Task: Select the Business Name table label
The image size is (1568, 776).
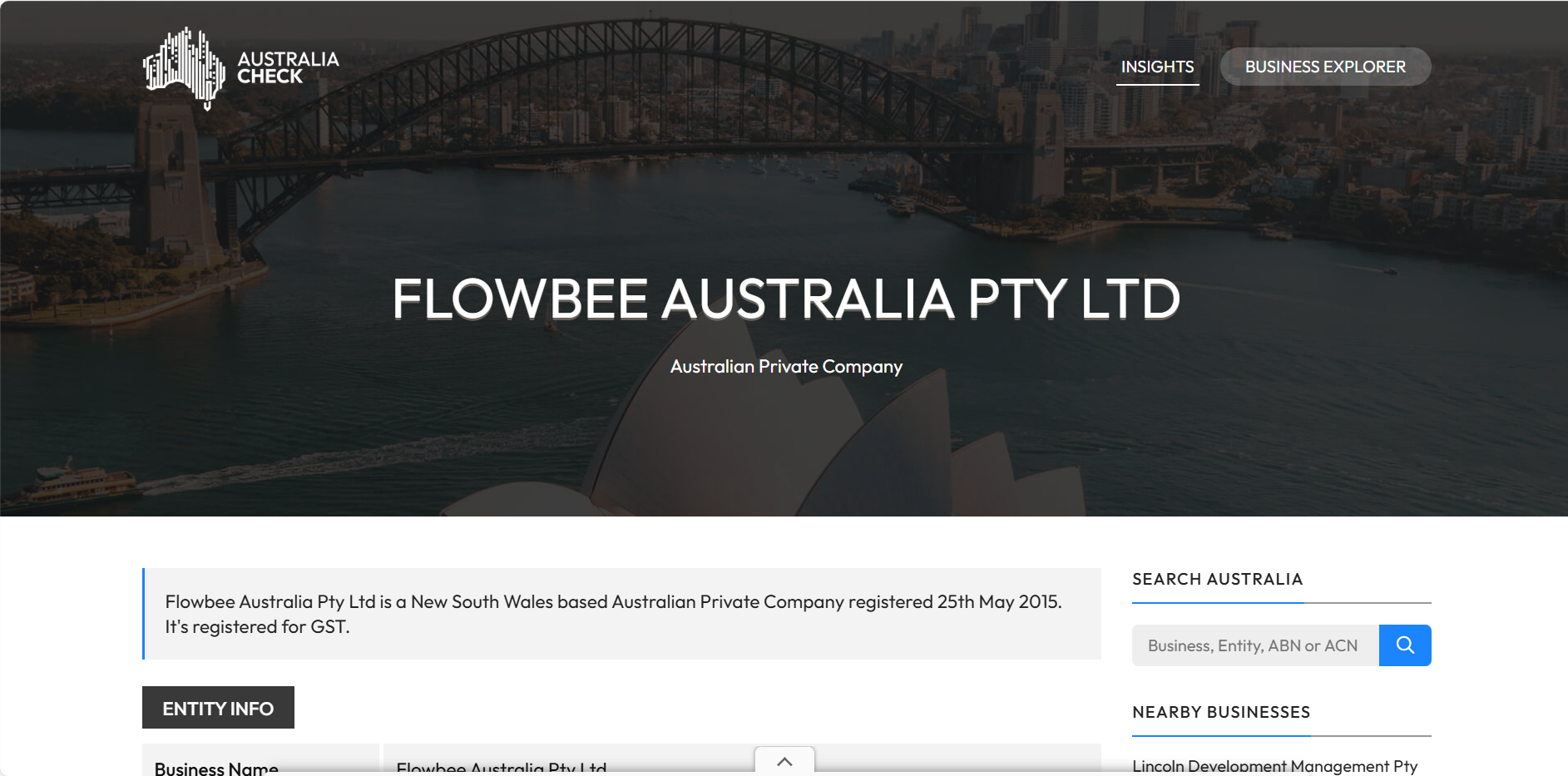Action: [216, 768]
